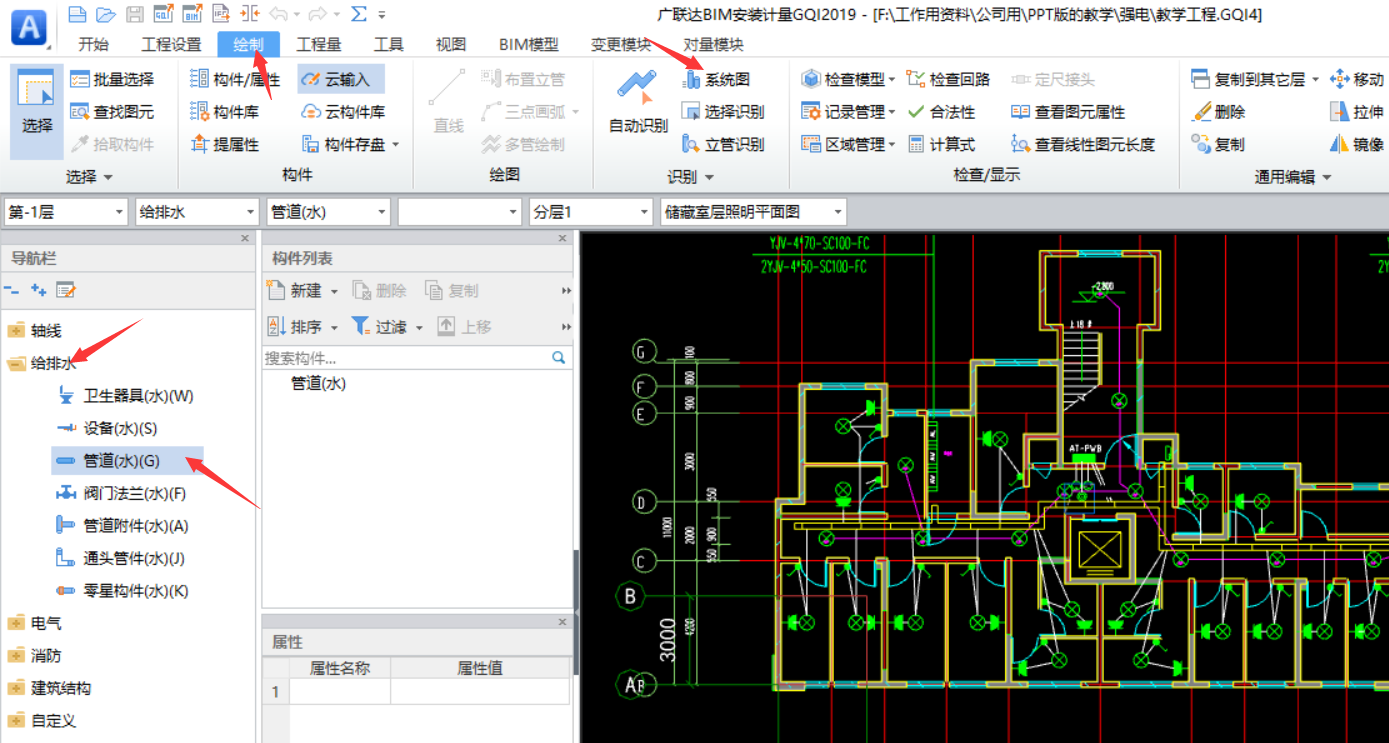Click edit list icon in navigation bar

(x=66, y=290)
